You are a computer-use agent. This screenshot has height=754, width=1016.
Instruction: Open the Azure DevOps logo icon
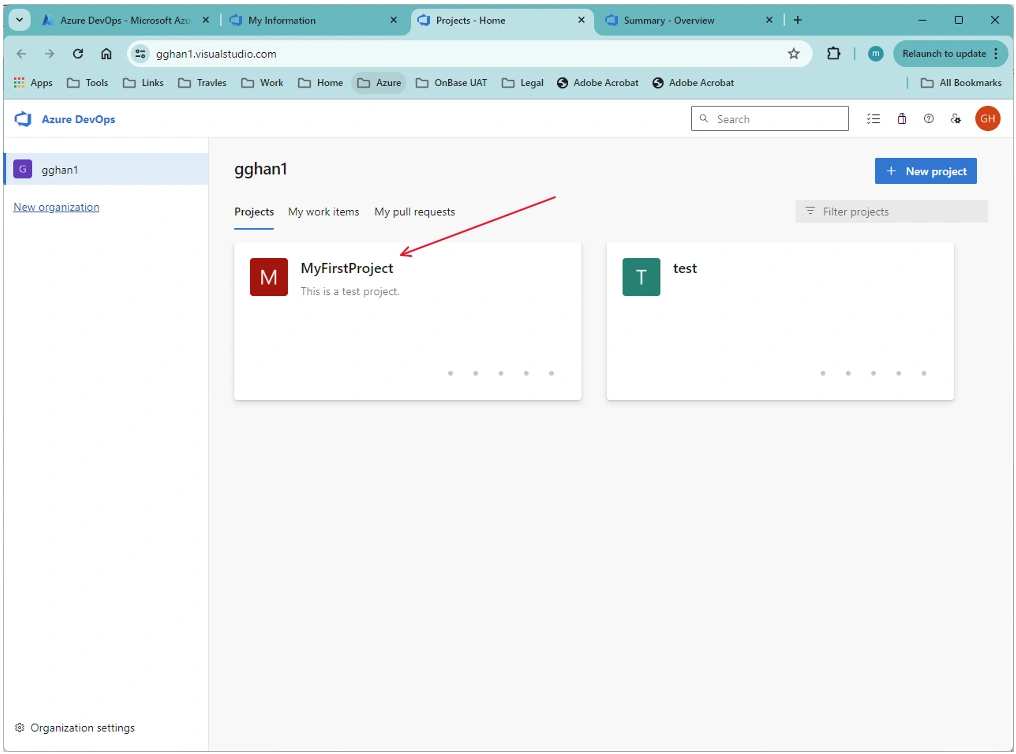pos(23,119)
